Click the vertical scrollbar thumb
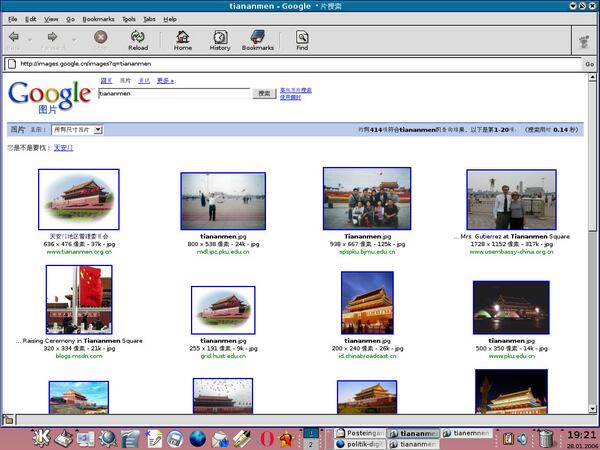The height and width of the screenshot is (450, 600). pyautogui.click(x=592, y=156)
